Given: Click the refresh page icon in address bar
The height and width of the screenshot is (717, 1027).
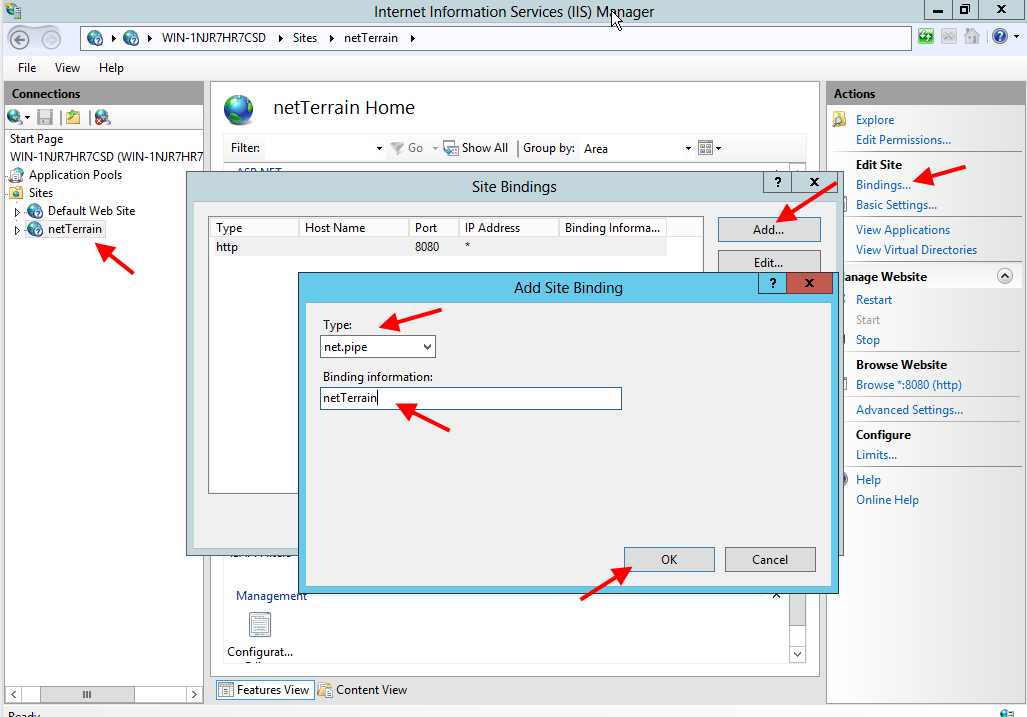Looking at the screenshot, I should point(927,37).
